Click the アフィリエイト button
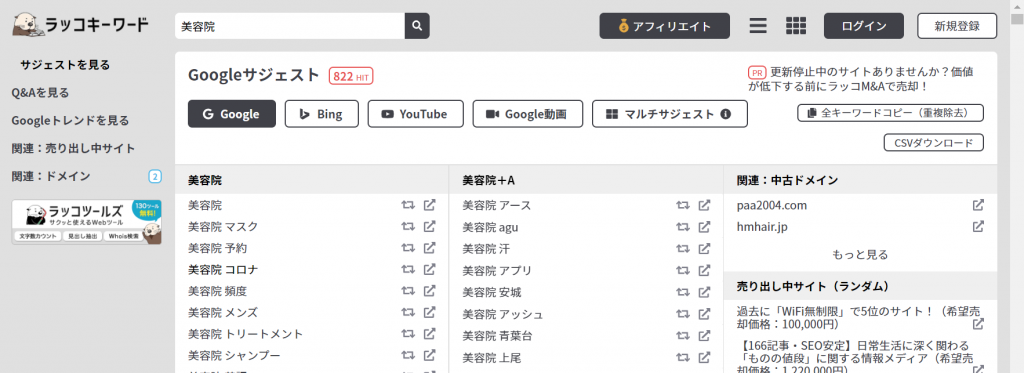This screenshot has height=373, width=1024. tap(664, 26)
